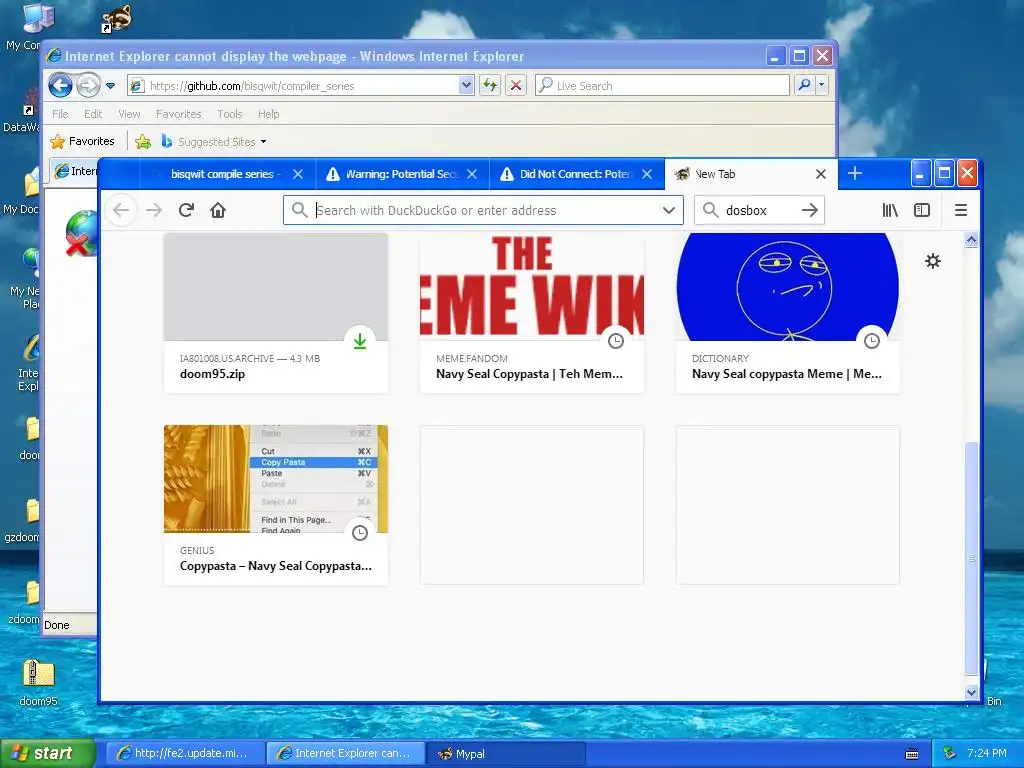
Task: Click the magnifier in dosbox search box
Action: (711, 210)
